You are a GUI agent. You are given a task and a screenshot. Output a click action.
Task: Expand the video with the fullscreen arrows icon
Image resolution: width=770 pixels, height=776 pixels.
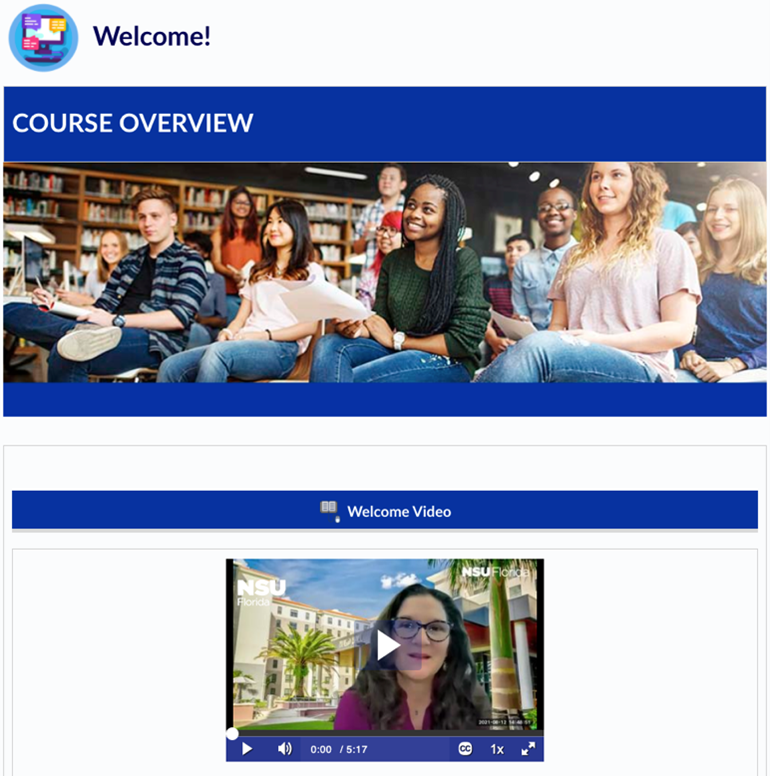(x=529, y=749)
